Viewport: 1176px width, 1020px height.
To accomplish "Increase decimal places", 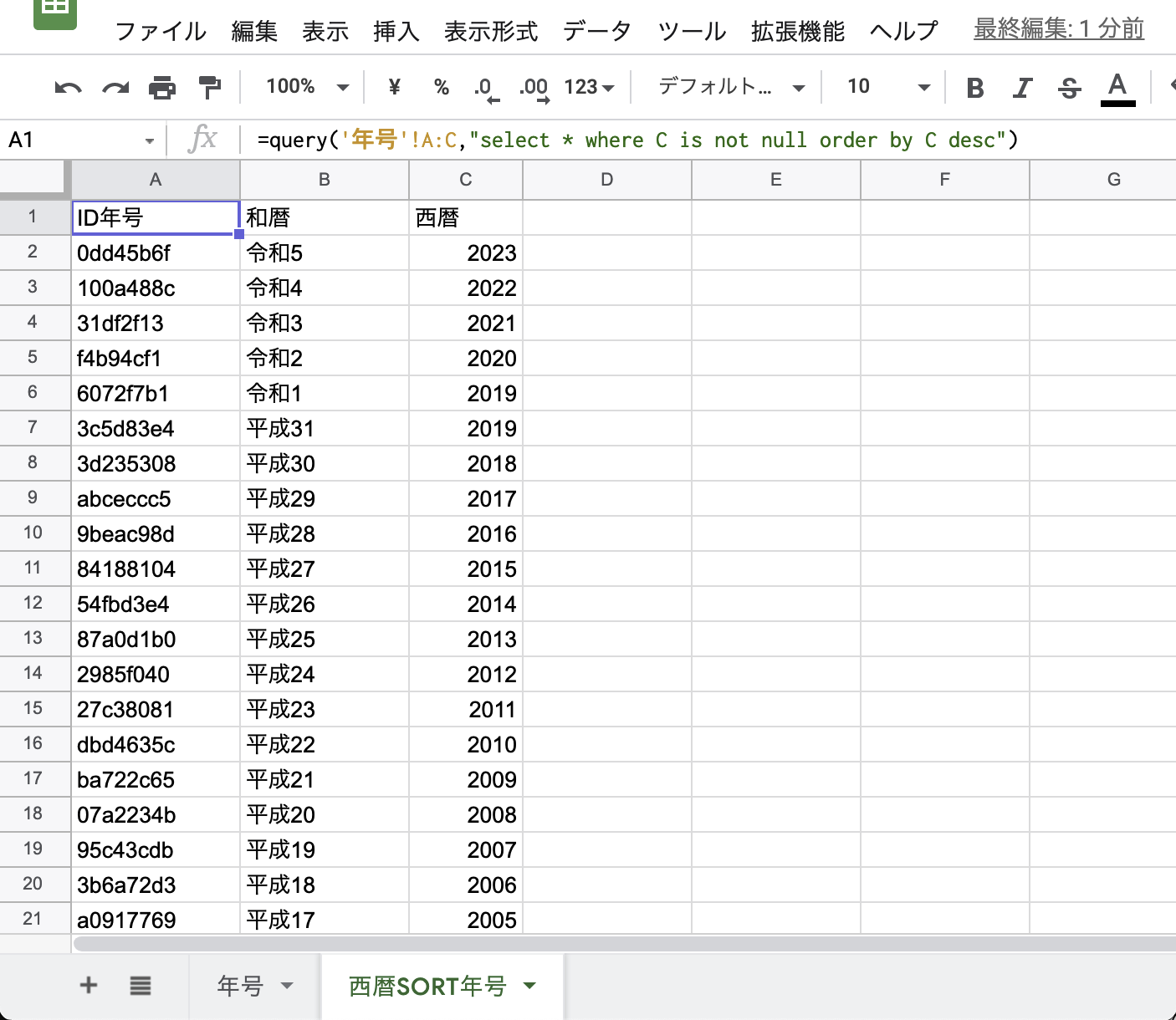I will 534,88.
